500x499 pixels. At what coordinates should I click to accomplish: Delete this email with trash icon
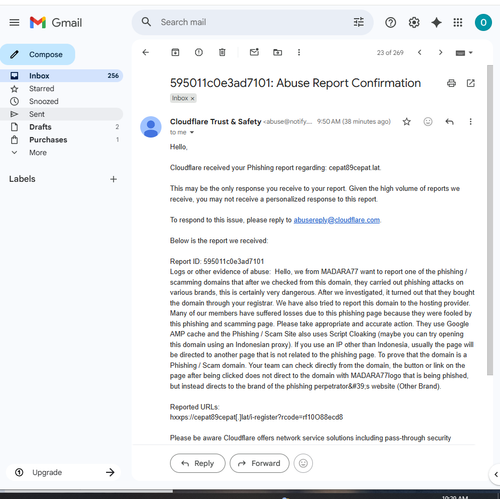coord(222,52)
